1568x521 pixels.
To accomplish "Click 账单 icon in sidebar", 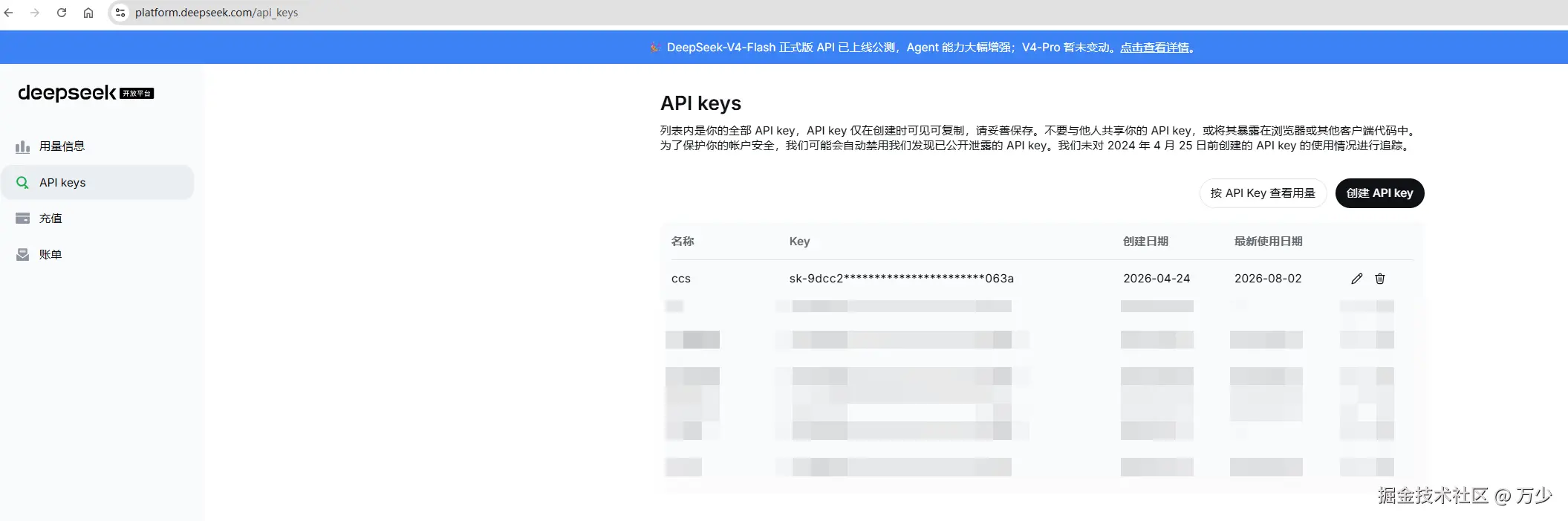I will tap(23, 254).
